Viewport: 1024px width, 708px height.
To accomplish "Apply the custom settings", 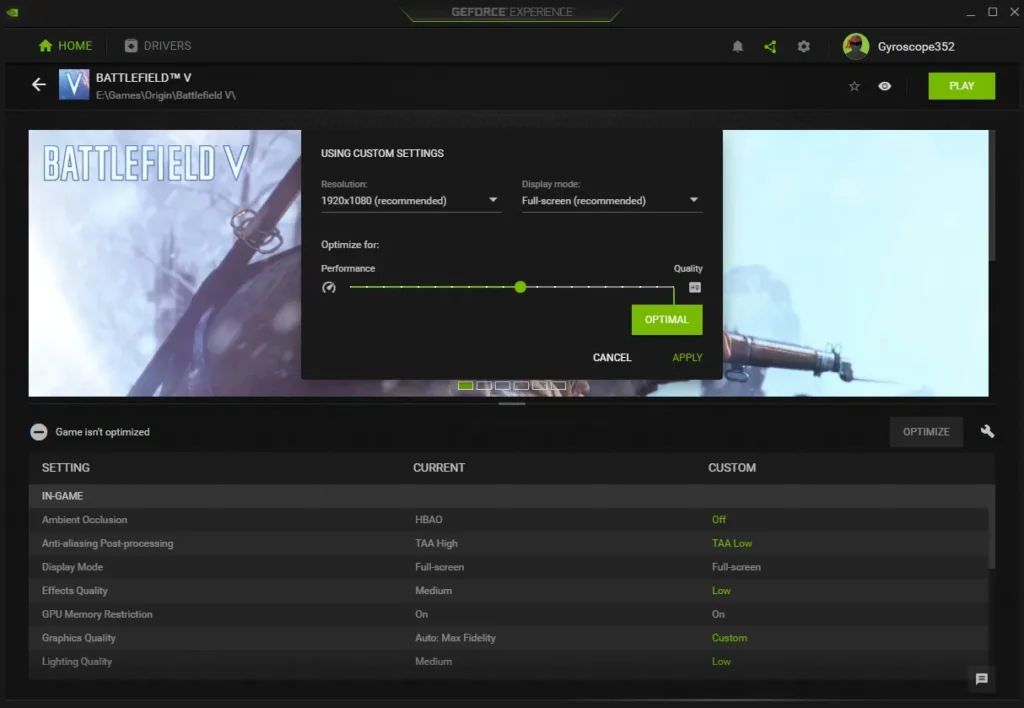I will tap(687, 357).
